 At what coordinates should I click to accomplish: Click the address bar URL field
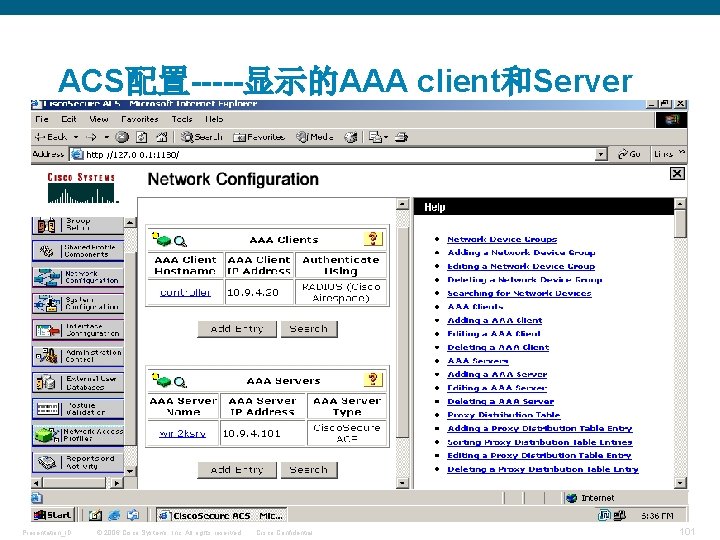[x=340, y=155]
